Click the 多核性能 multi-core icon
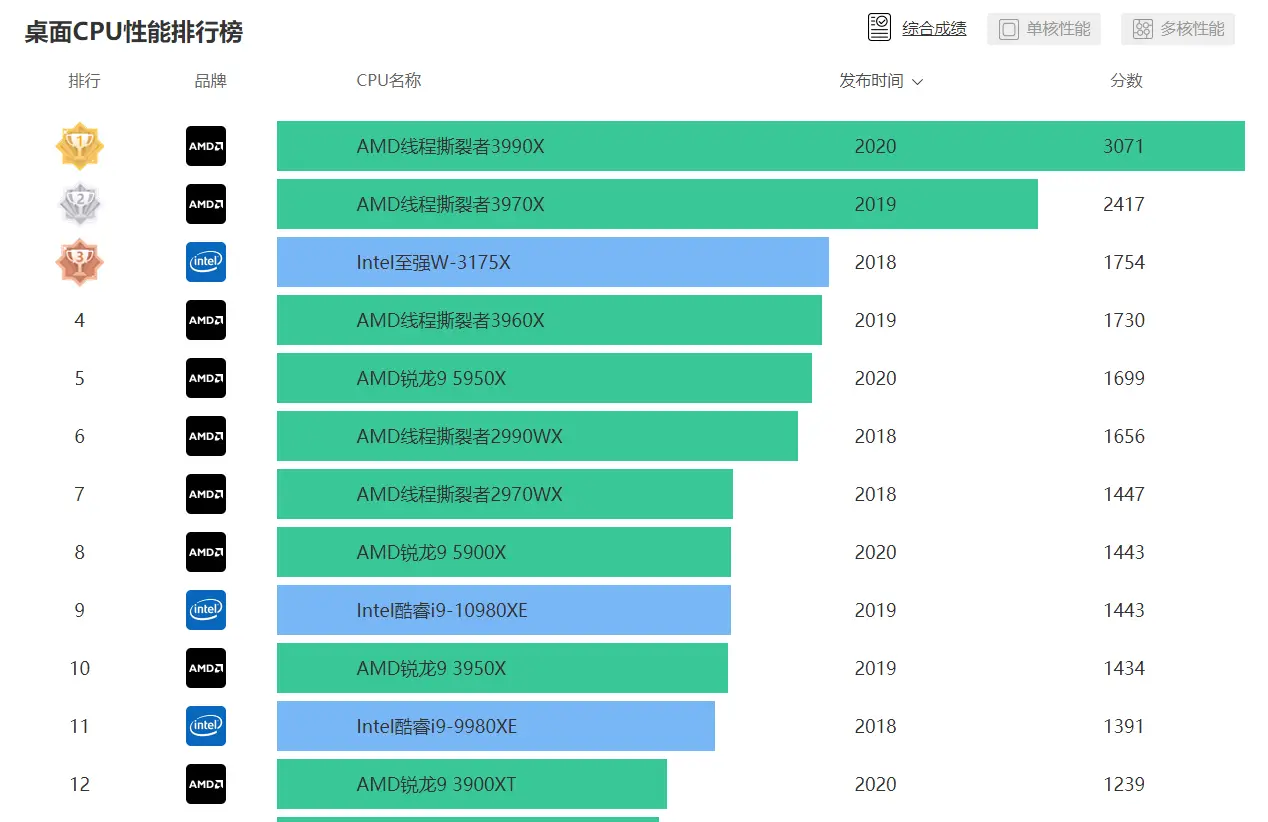Viewport: 1268px width, 822px height. tap(1143, 29)
